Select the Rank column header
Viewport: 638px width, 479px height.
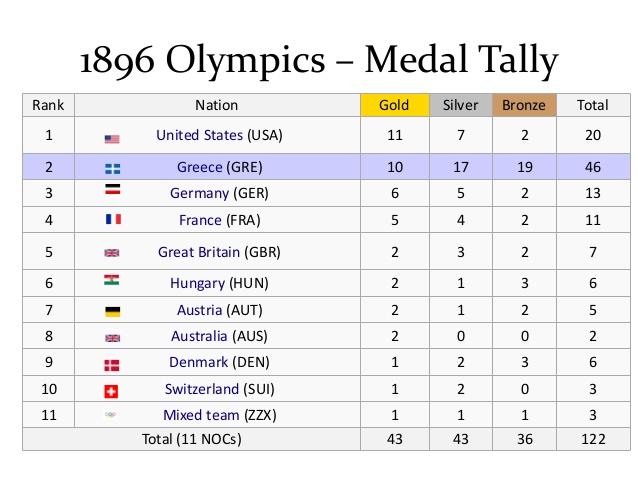[x=48, y=105]
